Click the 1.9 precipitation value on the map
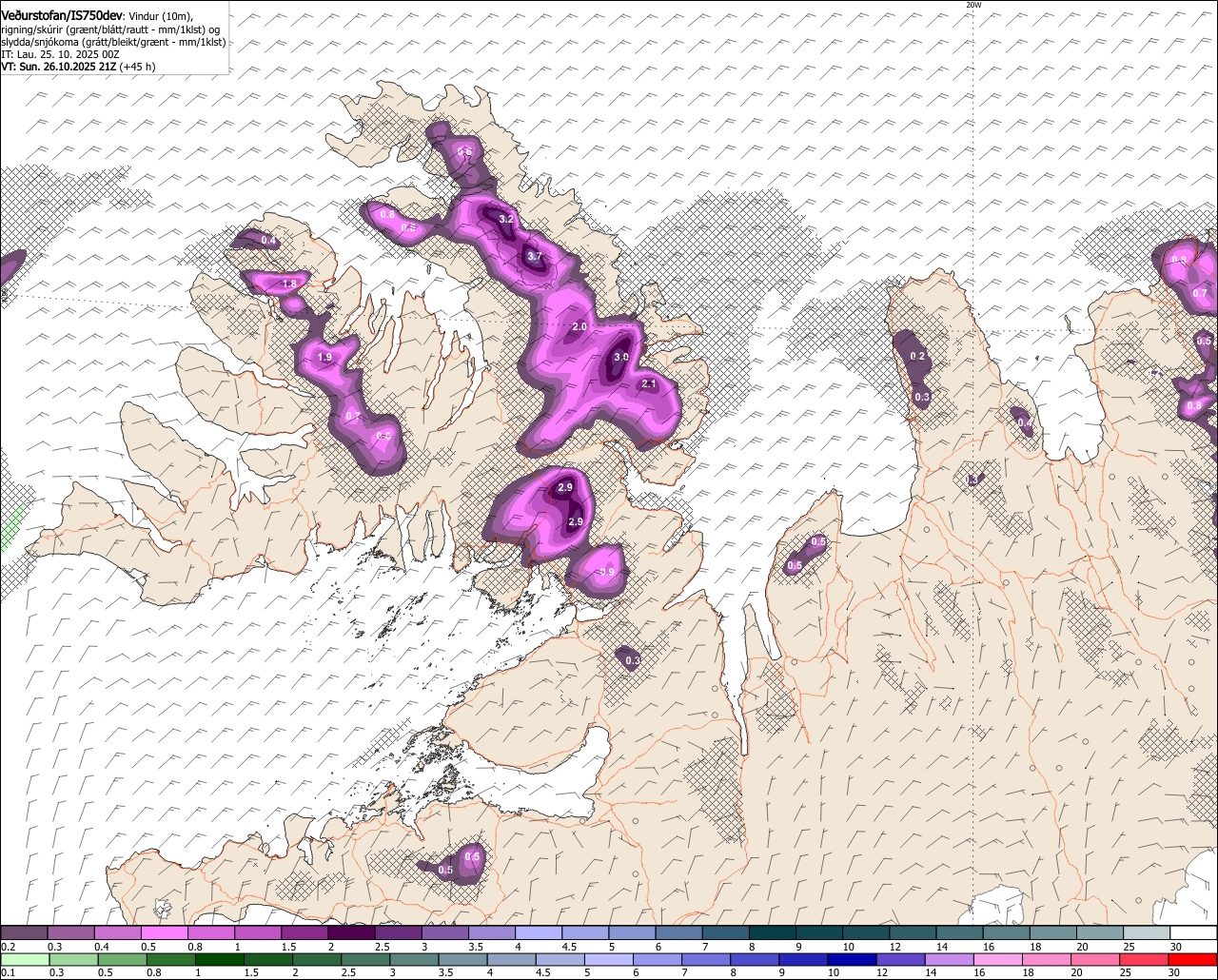This screenshot has width=1218, height=980. (324, 358)
